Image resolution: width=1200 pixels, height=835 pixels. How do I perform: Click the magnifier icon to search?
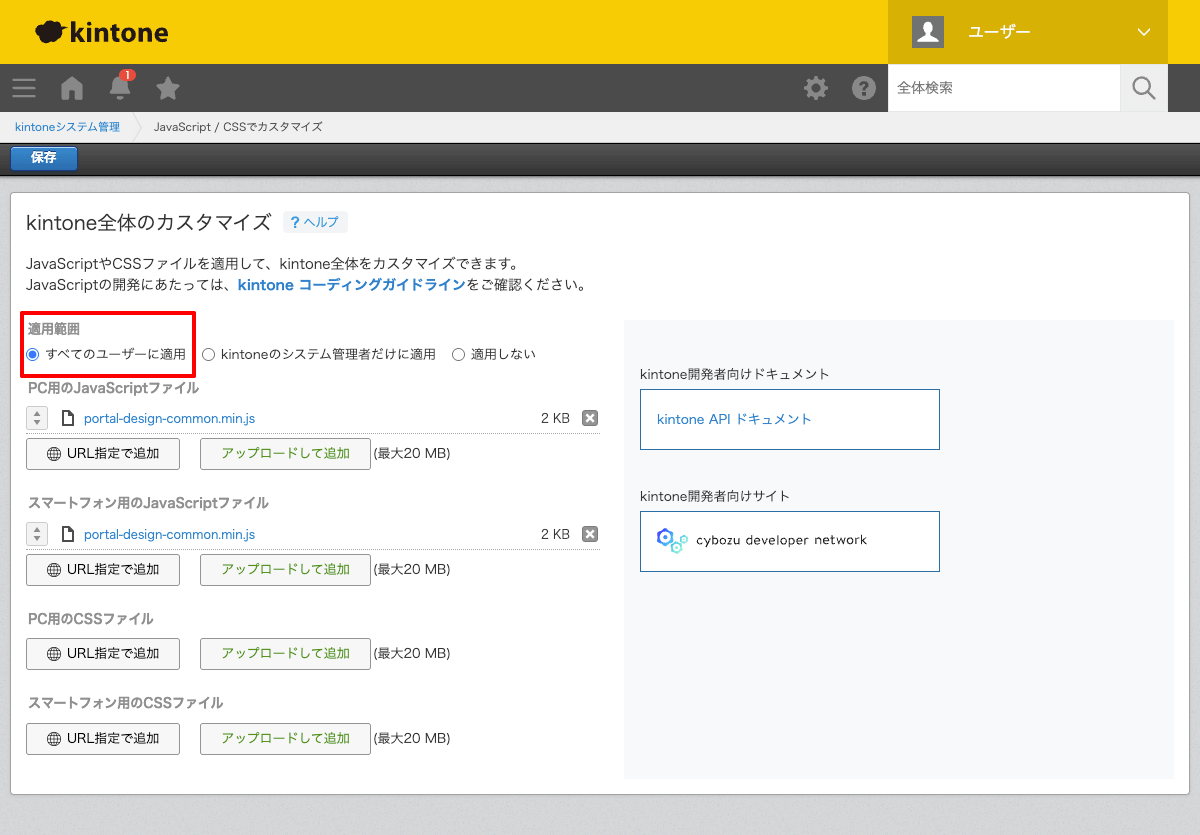(x=1143, y=88)
